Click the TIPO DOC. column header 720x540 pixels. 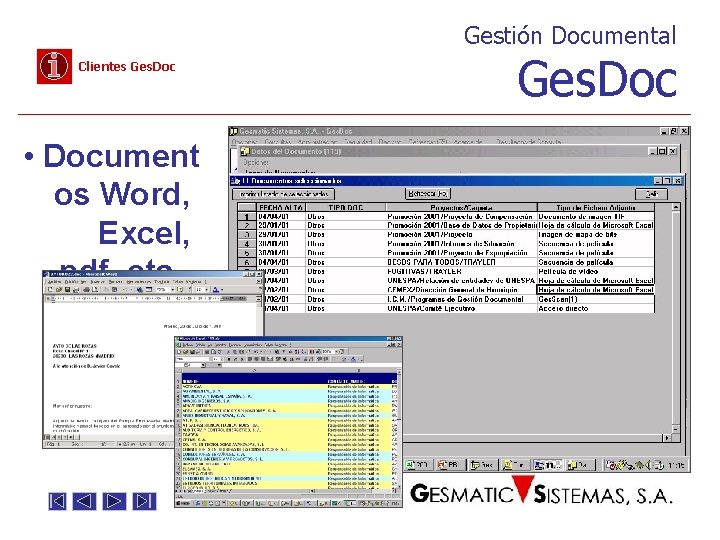345,208
